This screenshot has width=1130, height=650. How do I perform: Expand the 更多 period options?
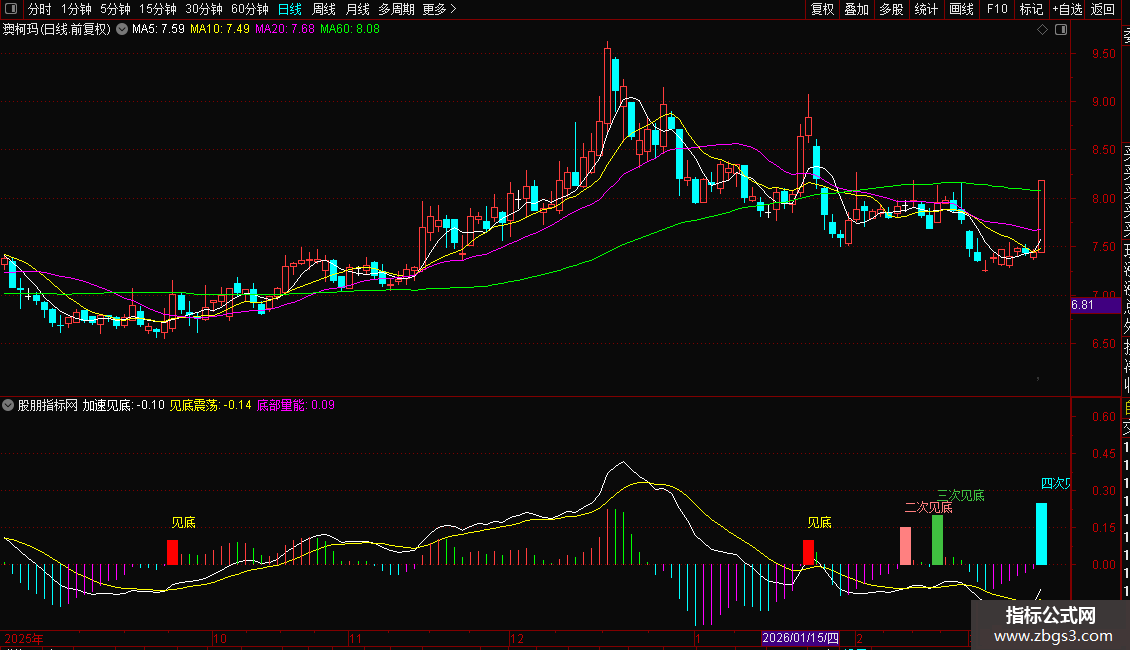click(x=439, y=9)
